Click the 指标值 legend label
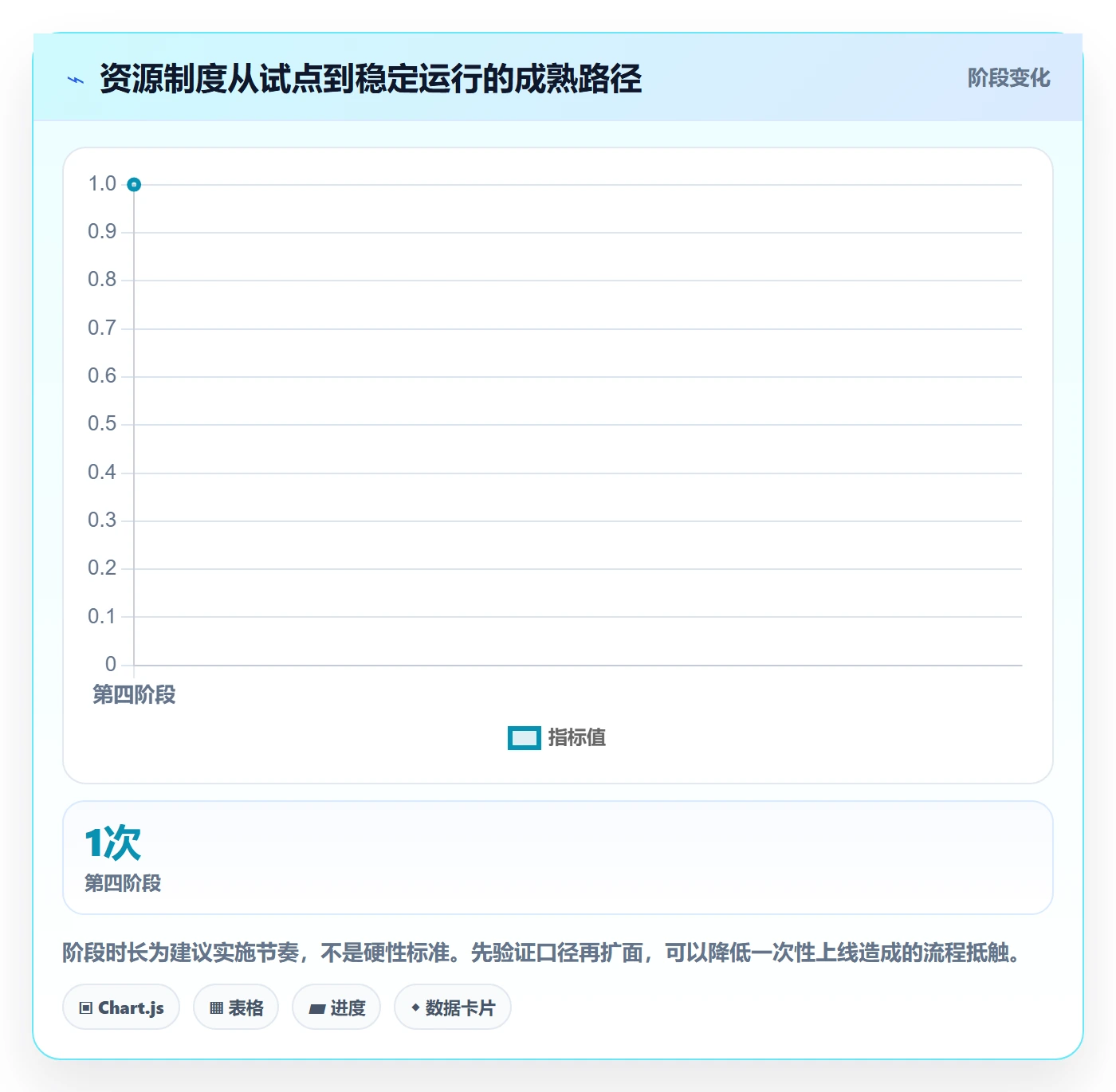The width and height of the screenshot is (1116, 1092). [576, 738]
